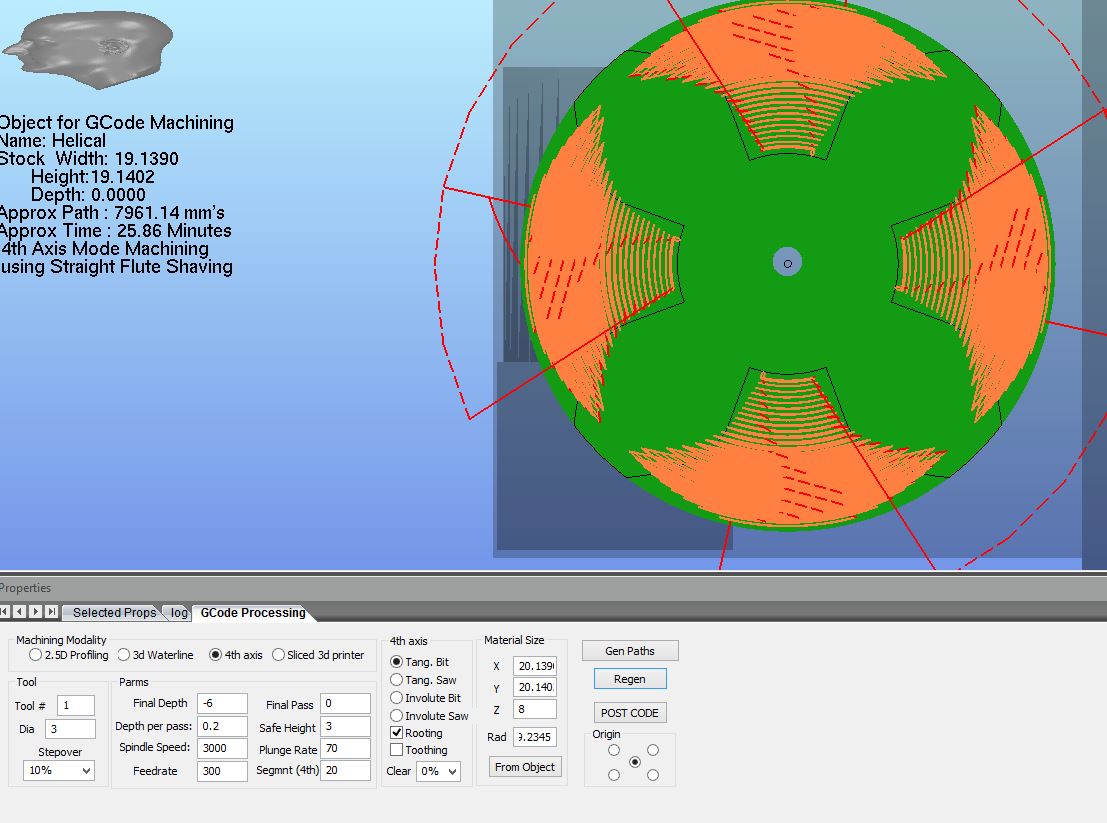Image resolution: width=1107 pixels, height=823 pixels.
Task: Click the Spindle Speed input field
Action: tap(222, 748)
